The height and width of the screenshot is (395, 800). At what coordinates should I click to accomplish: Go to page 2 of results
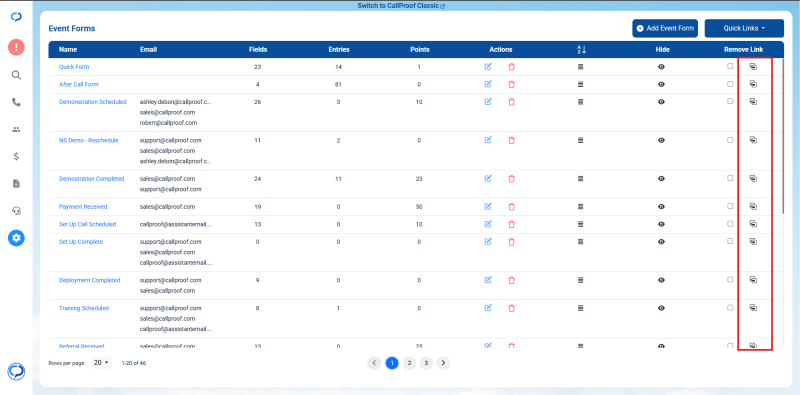pos(409,363)
